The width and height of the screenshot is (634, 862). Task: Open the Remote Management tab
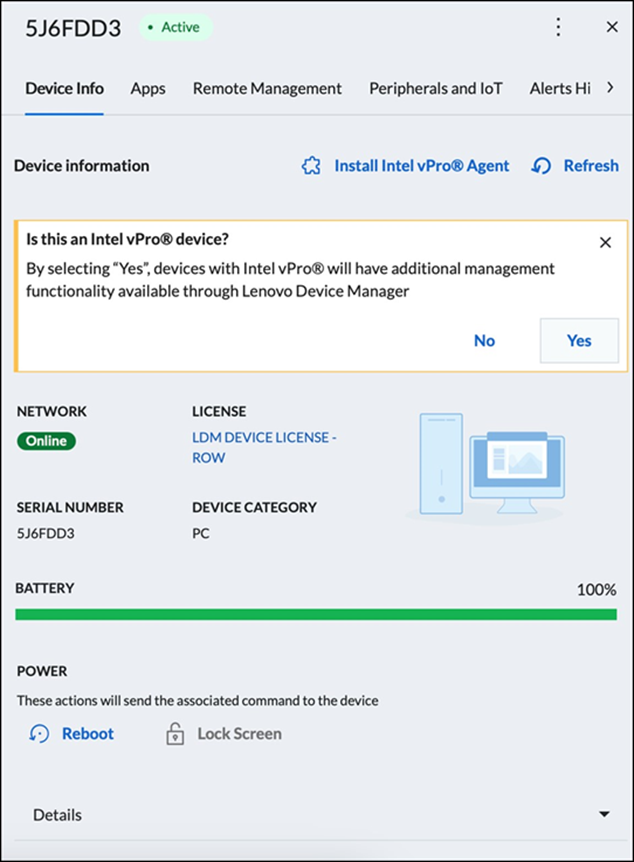point(267,89)
